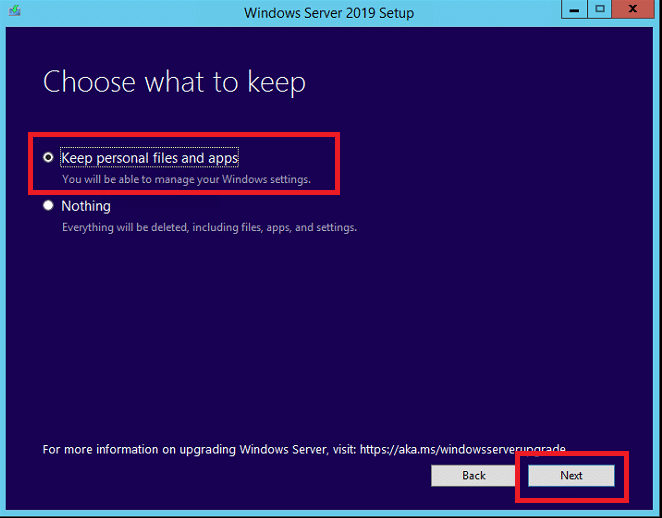Click the blank title bar area beside the setup icon

(127, 12)
